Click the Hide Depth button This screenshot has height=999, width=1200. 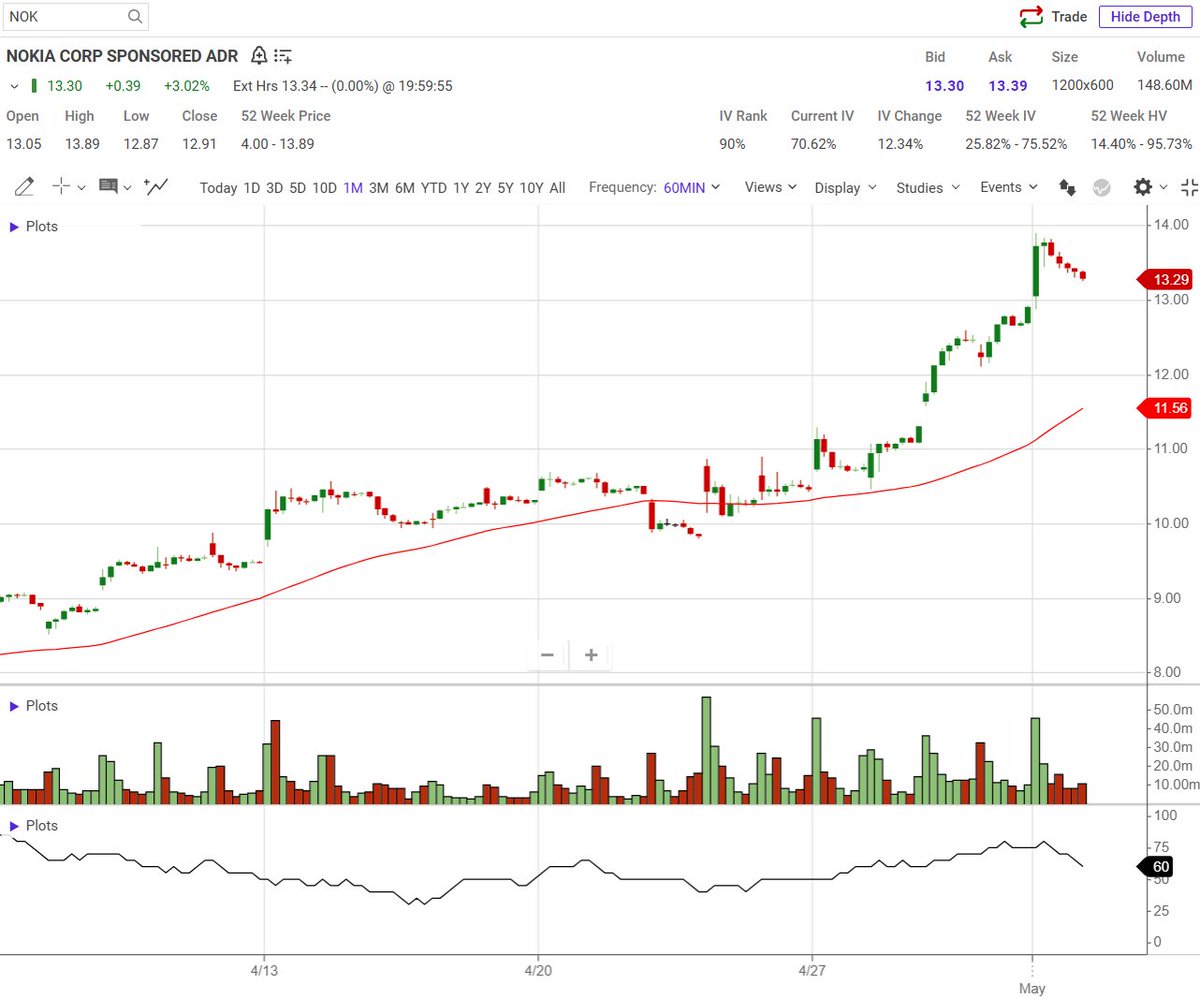[1146, 17]
